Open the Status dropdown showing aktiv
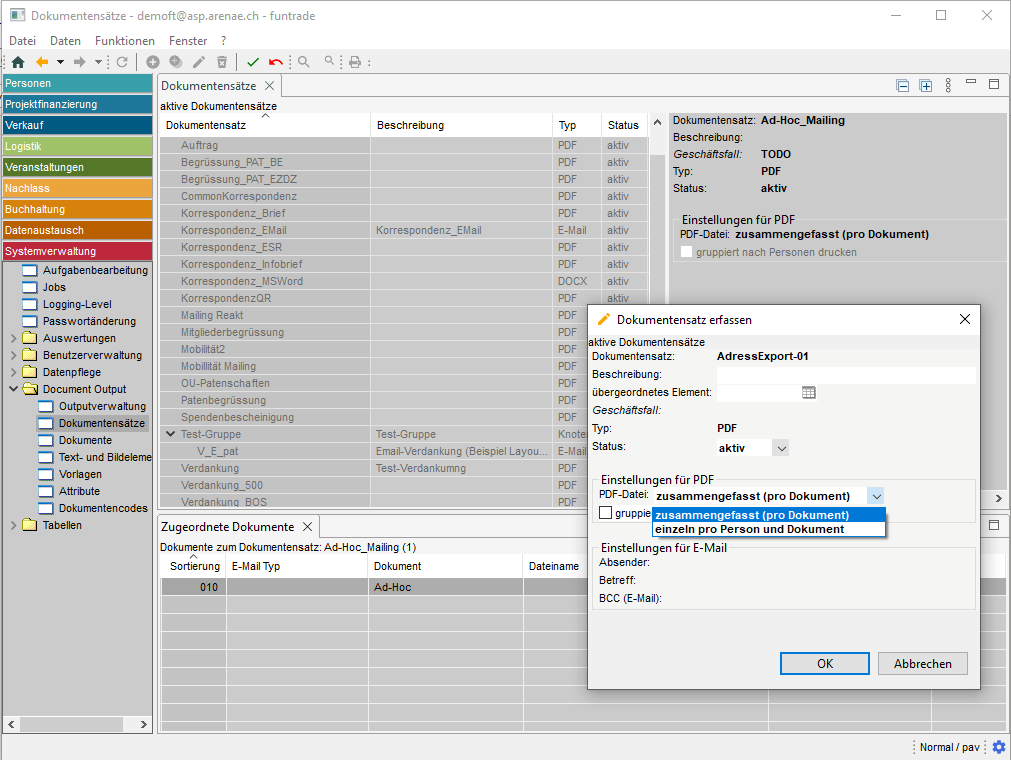1011x760 pixels. [781, 448]
